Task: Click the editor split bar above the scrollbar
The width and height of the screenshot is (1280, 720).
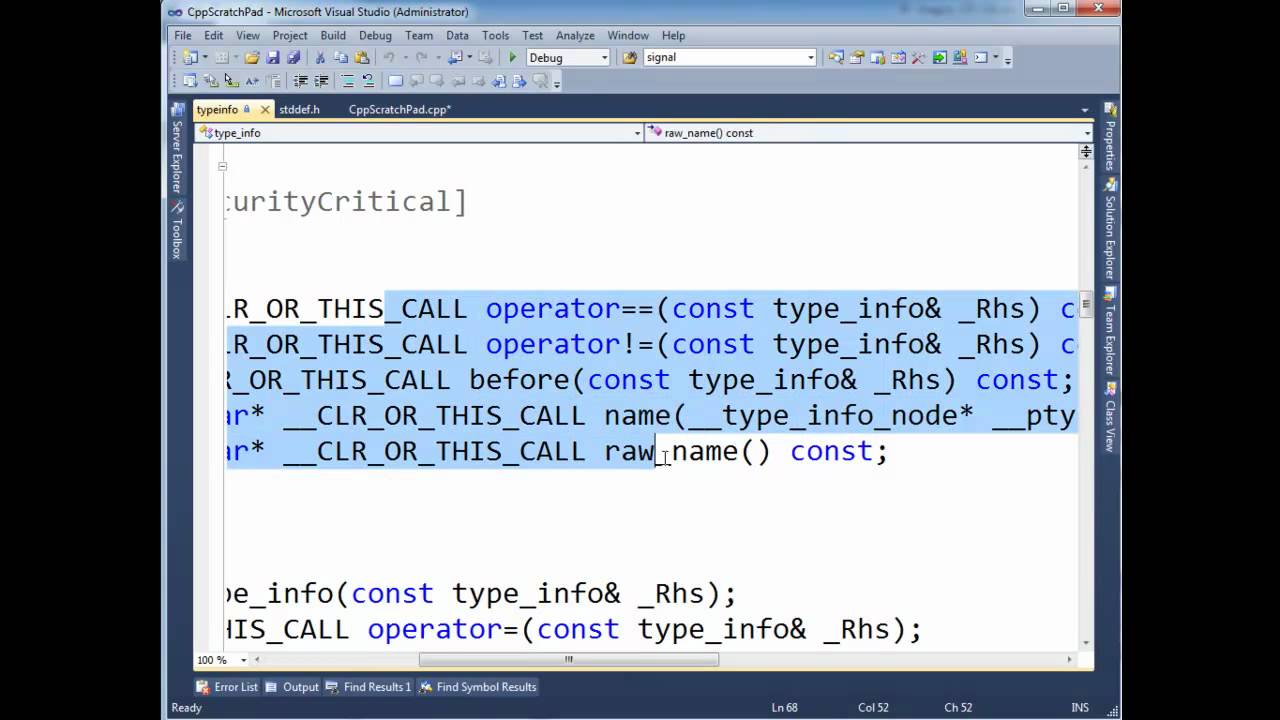Action: click(1086, 152)
